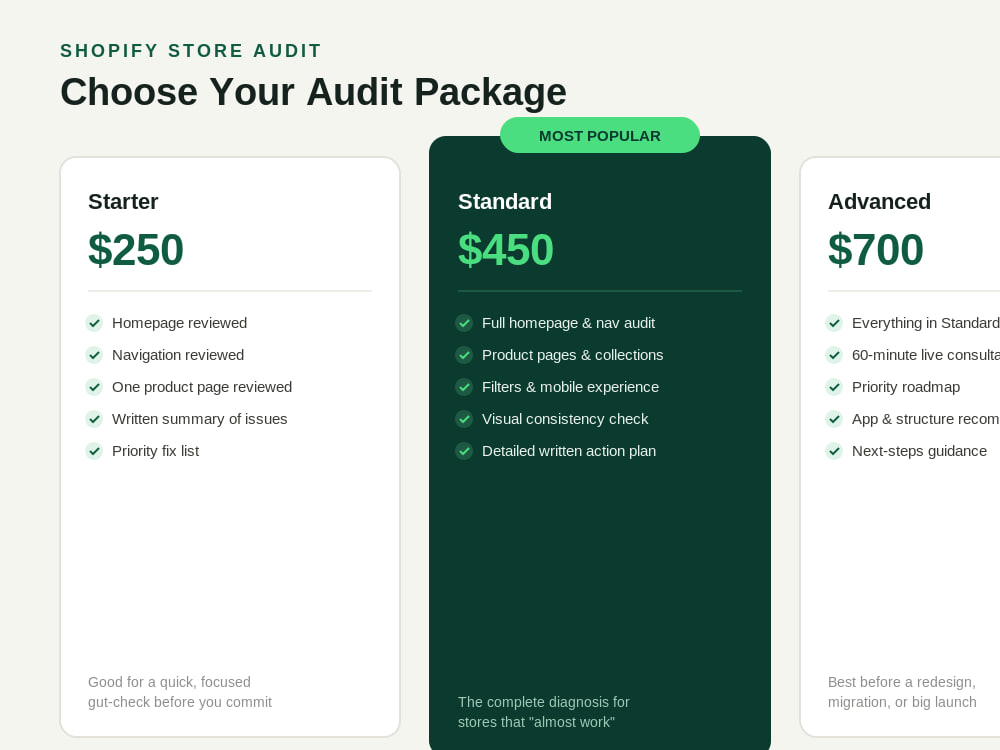Click the Priority roadmap text

point(906,387)
